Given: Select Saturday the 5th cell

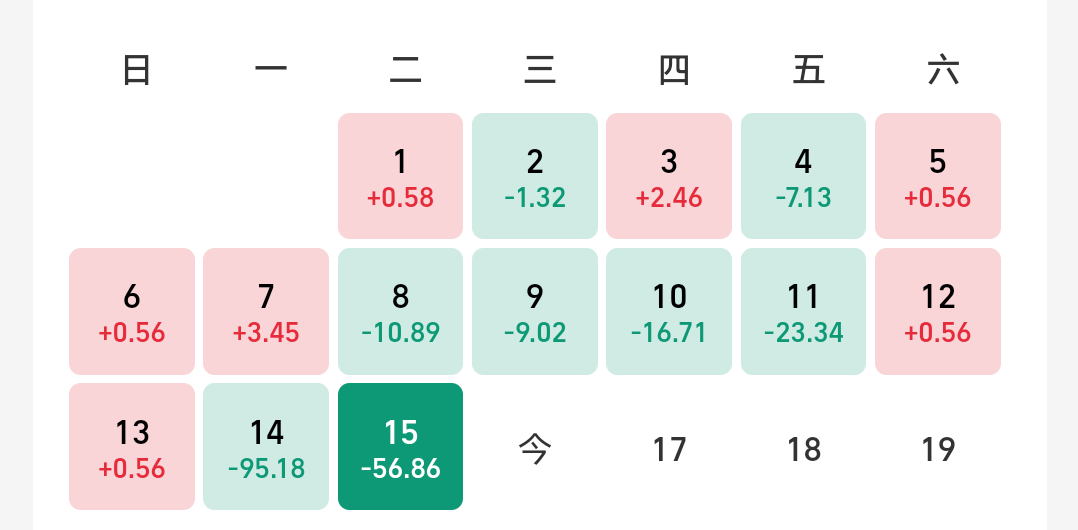Looking at the screenshot, I should [938, 176].
